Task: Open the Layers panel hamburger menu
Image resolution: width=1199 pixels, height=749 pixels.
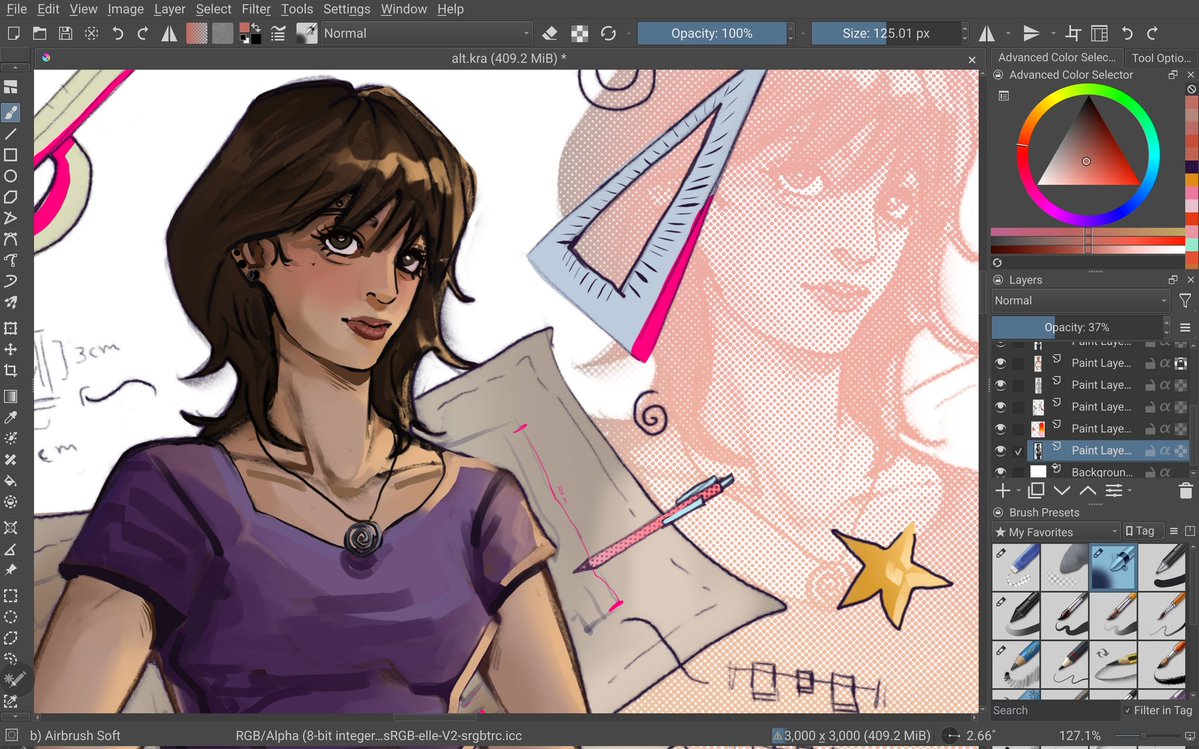Action: [1185, 327]
